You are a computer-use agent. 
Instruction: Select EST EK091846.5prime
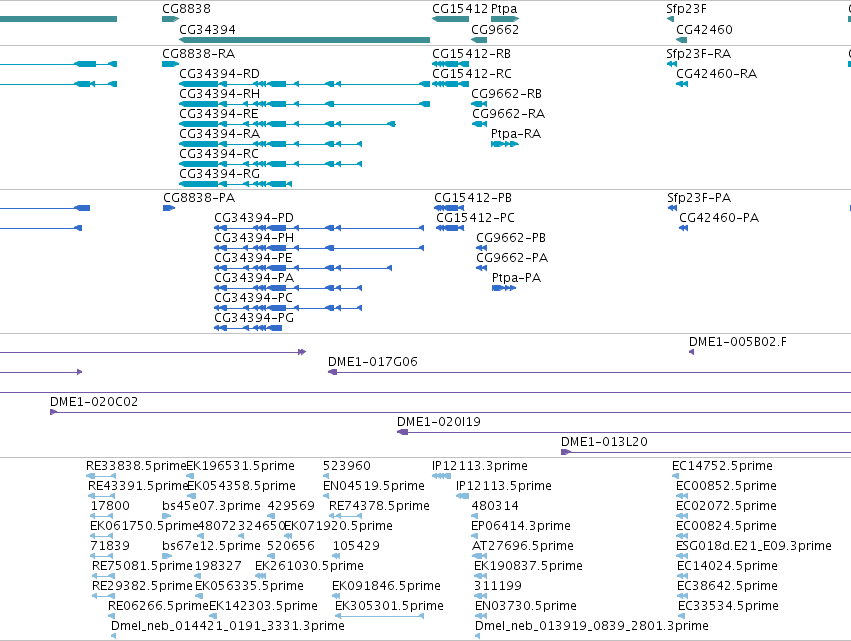coord(386,586)
